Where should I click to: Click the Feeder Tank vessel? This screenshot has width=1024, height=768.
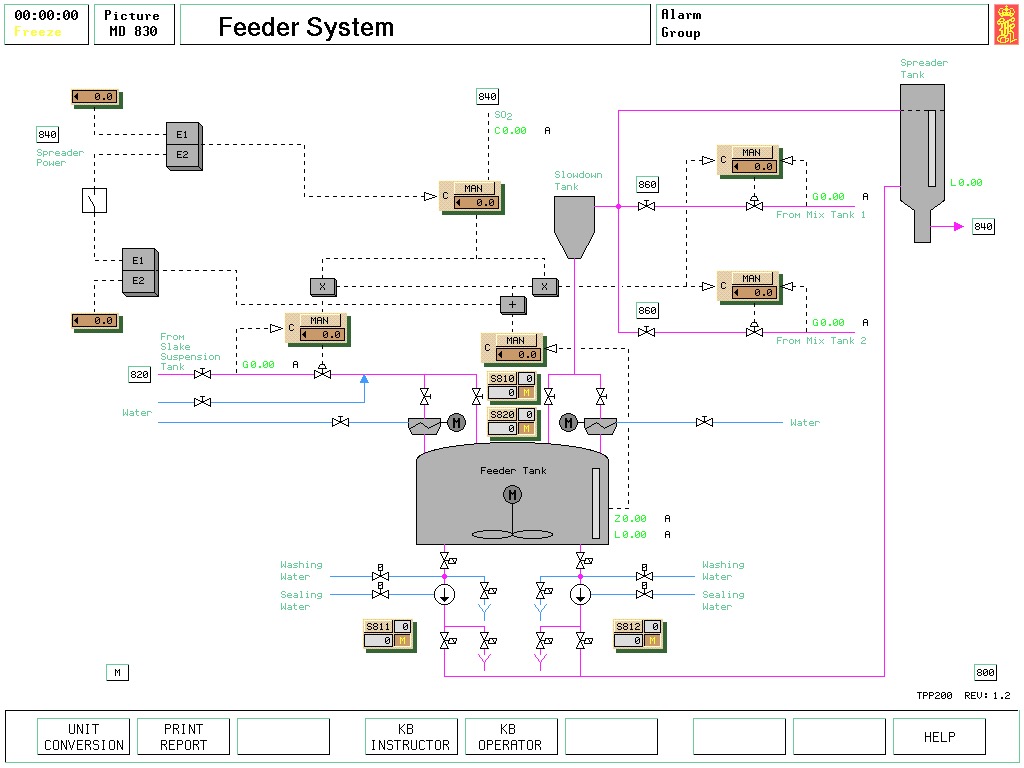click(513, 494)
